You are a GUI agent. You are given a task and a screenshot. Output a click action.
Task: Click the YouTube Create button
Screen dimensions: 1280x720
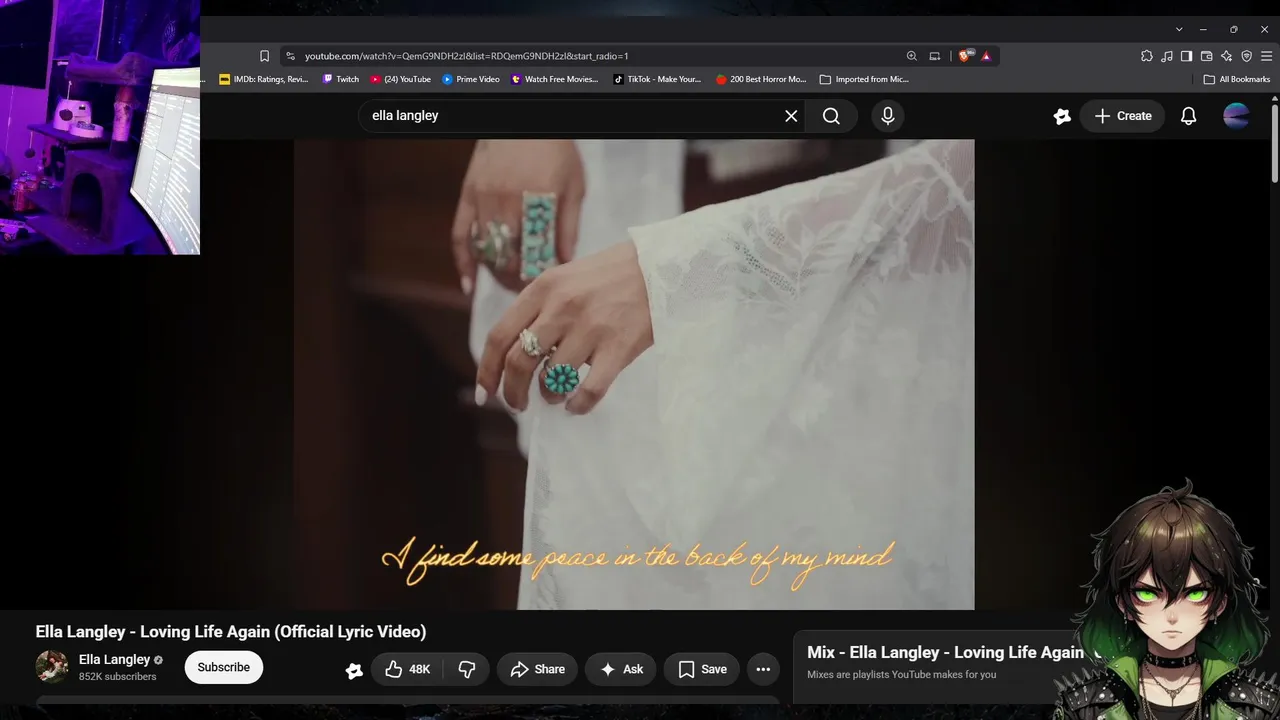[1122, 116]
